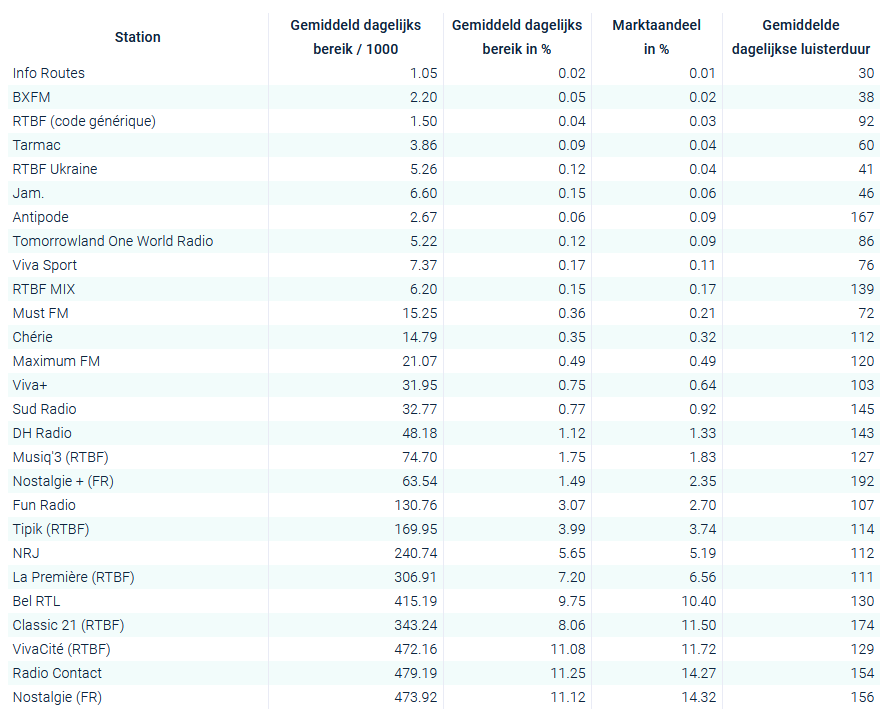
Task: Click NRJ daily reach percentage 5.65
Action: [x=566, y=553]
